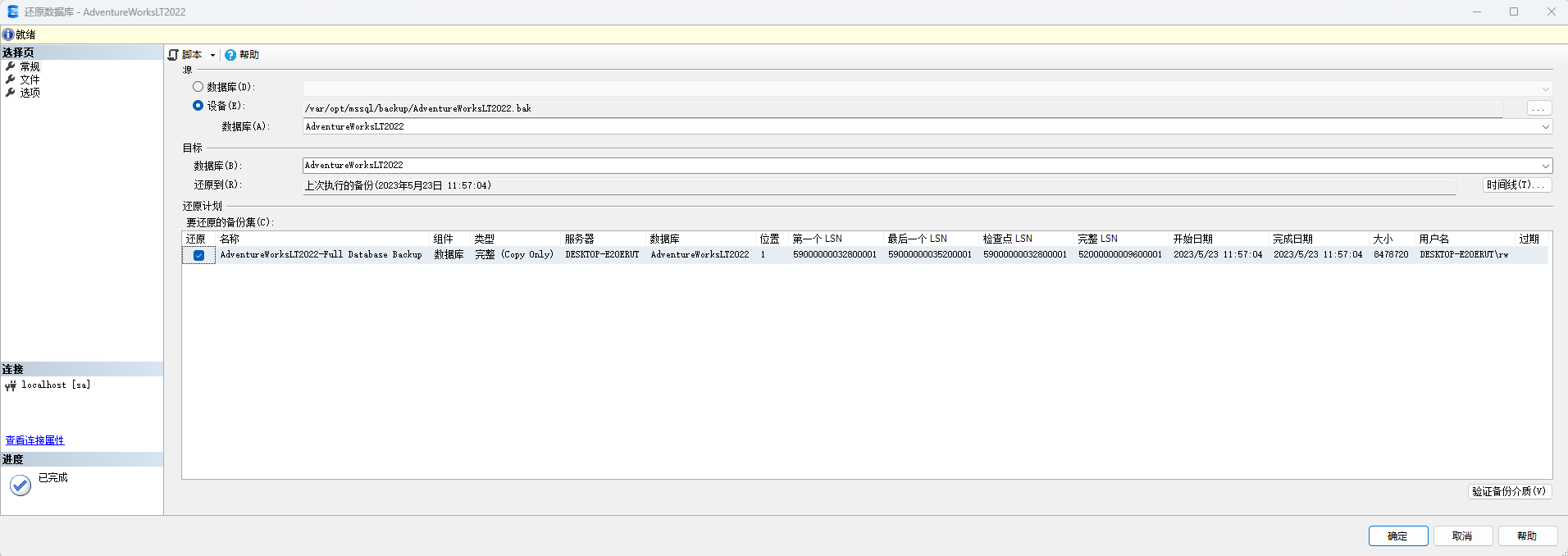
Task: Expand the 脚本 dropdown arrow
Action: [212, 55]
